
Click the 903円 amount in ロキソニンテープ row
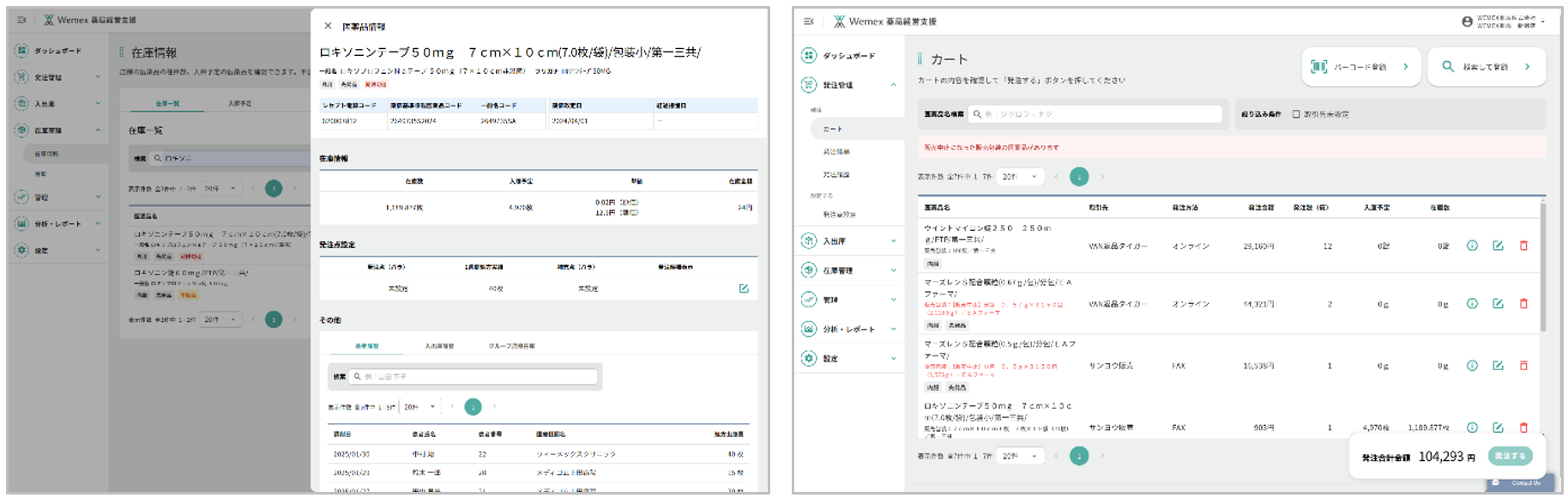pyautogui.click(x=1263, y=428)
